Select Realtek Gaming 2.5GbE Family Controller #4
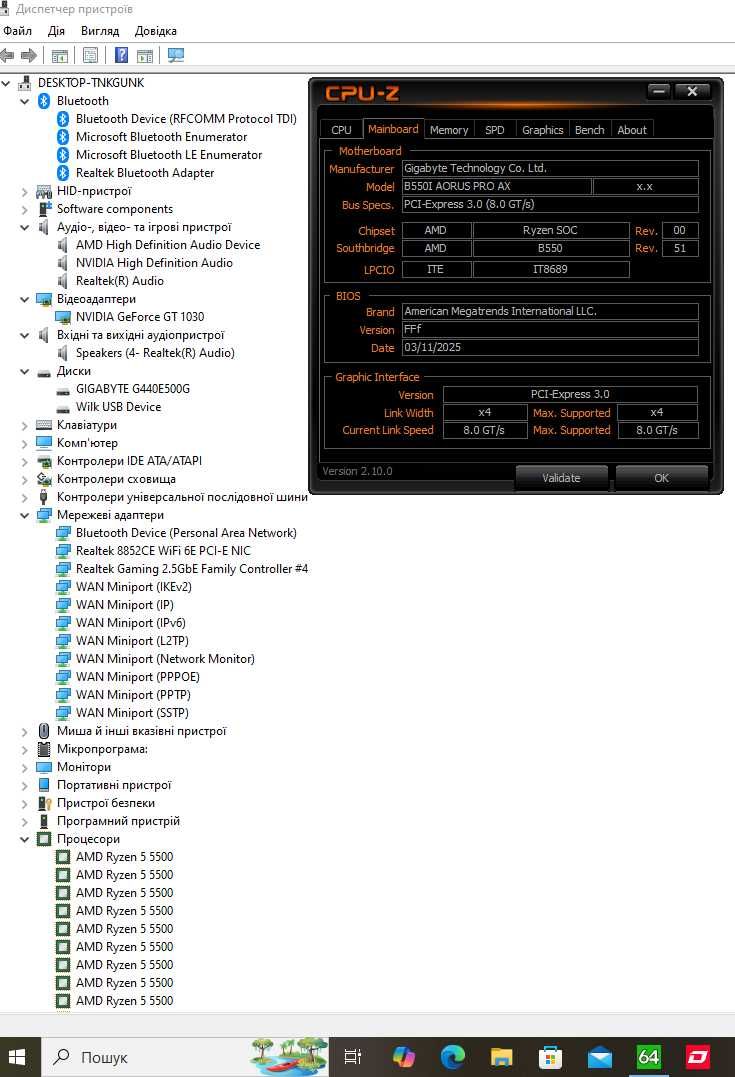 tap(192, 569)
